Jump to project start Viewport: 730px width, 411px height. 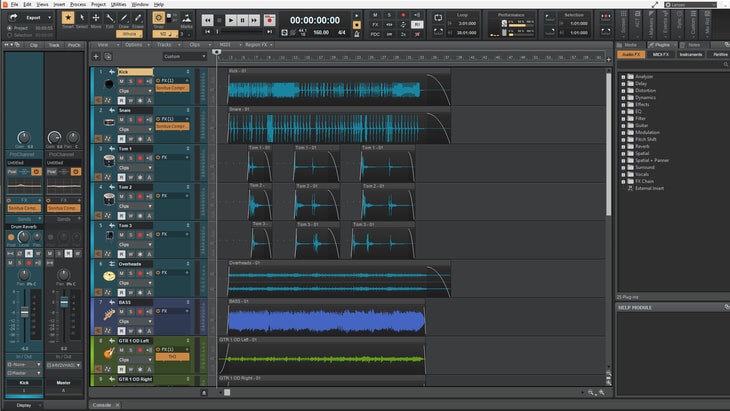pos(208,32)
